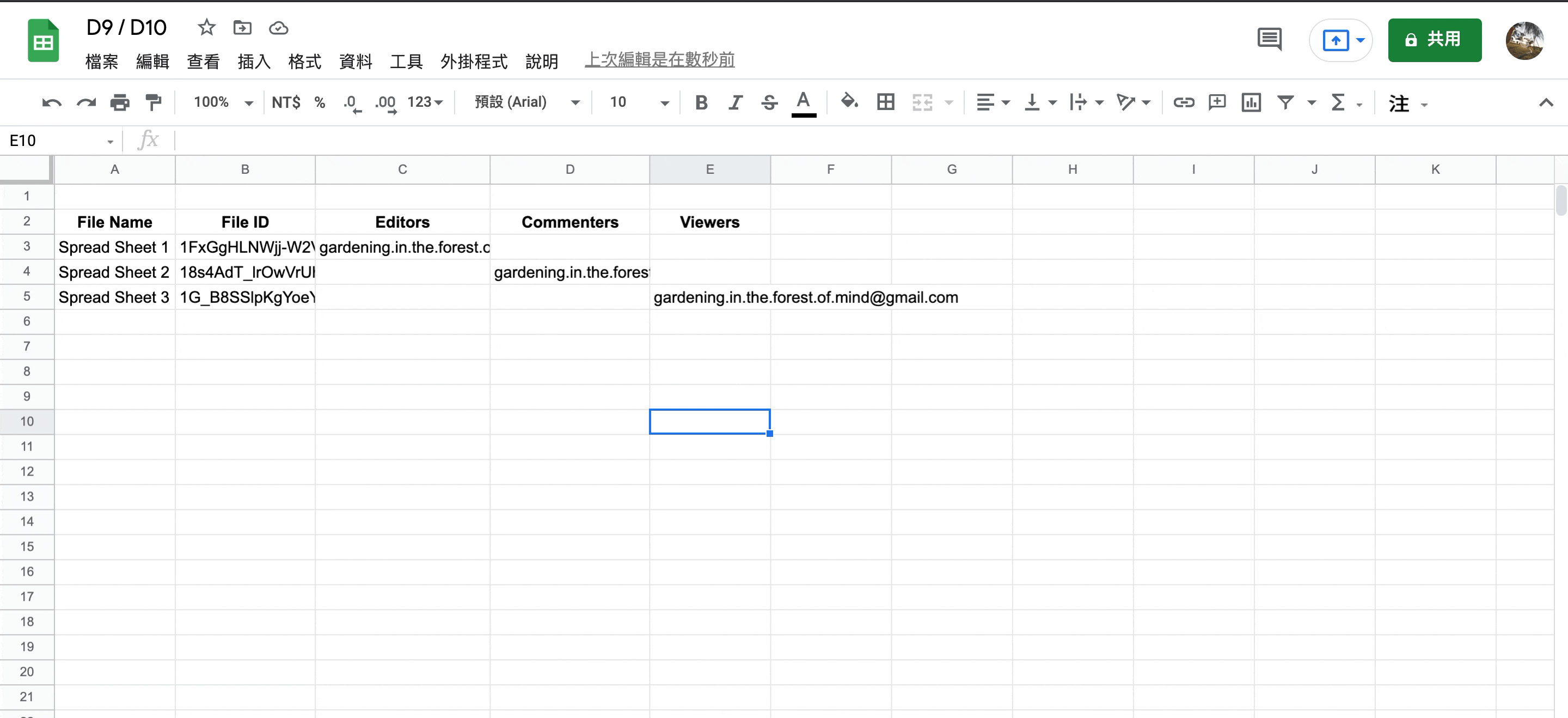Click the vertical scrollbar thumb
Screen dimensions: 1568x718
[1561, 201]
